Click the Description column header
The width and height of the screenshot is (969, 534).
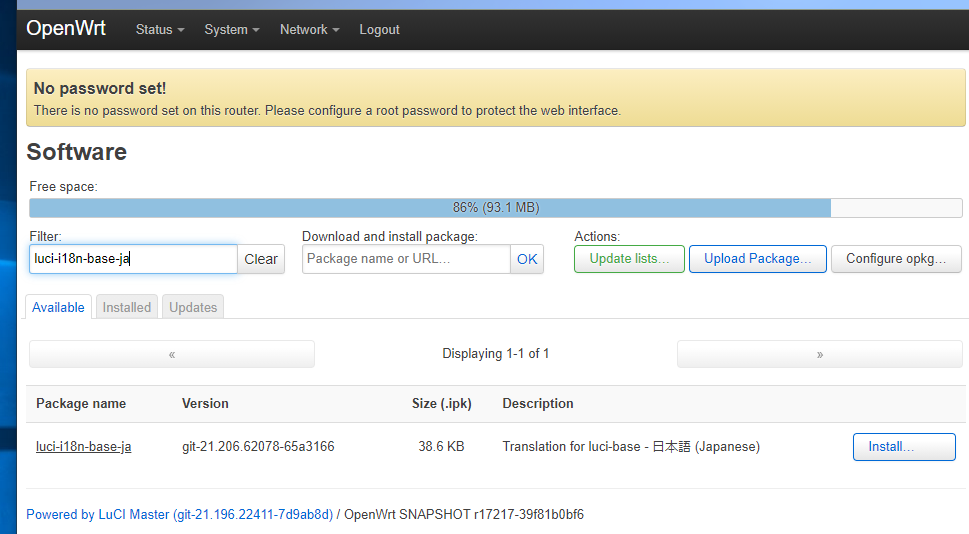click(x=538, y=404)
